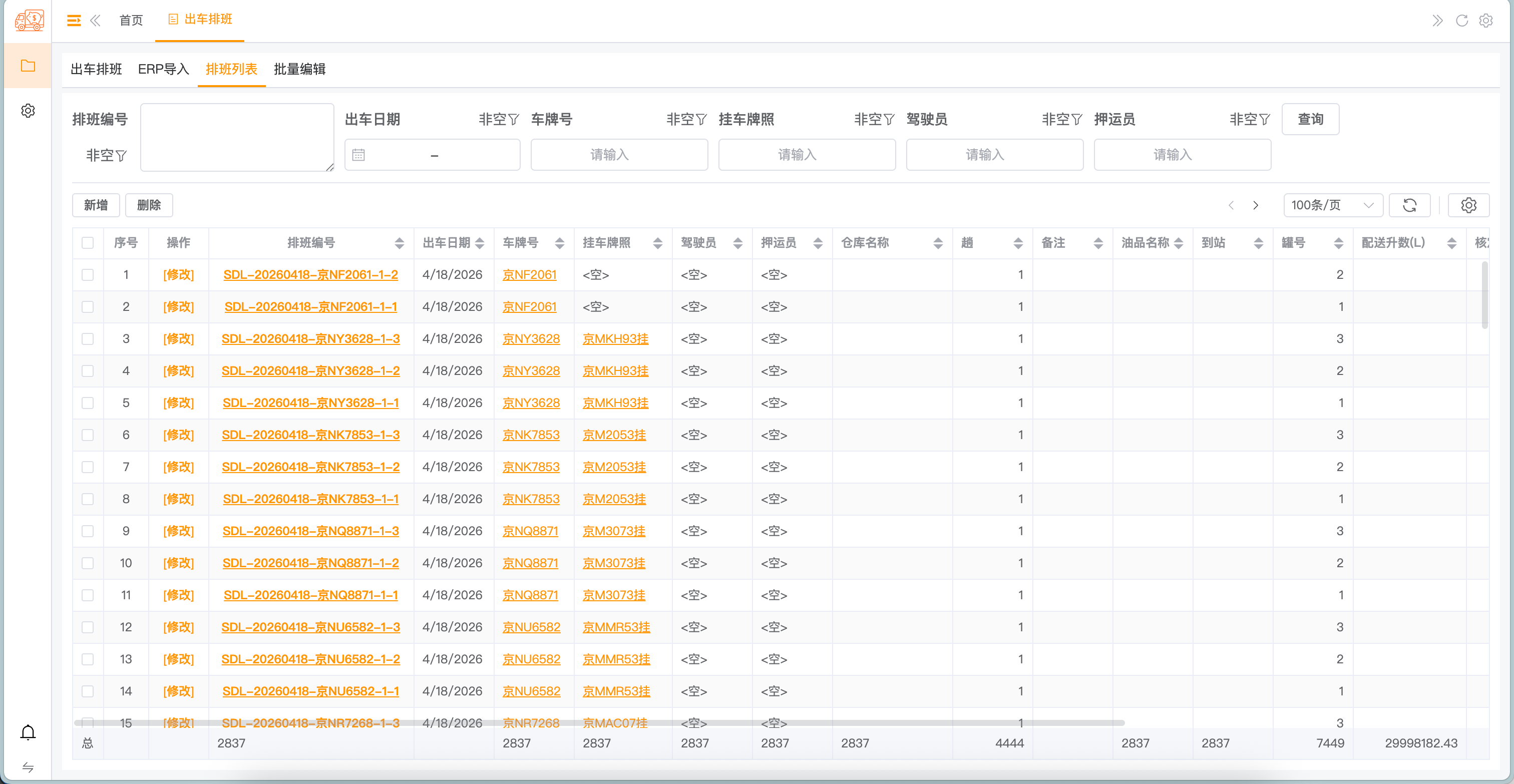Open the 100条/页 page size dropdown
1514x784 pixels.
click(1332, 205)
